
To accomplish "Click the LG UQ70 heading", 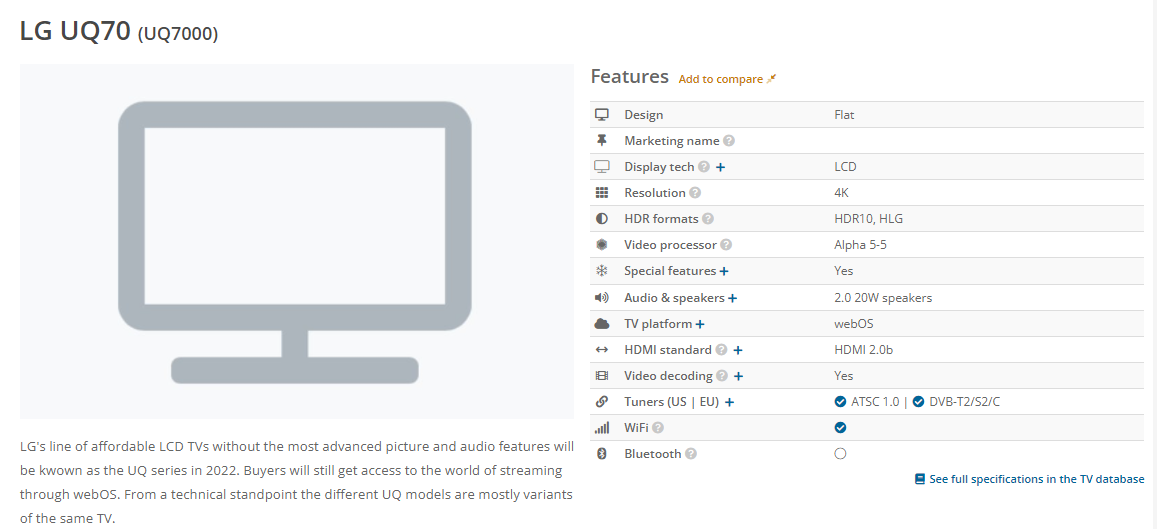I will click(75, 32).
